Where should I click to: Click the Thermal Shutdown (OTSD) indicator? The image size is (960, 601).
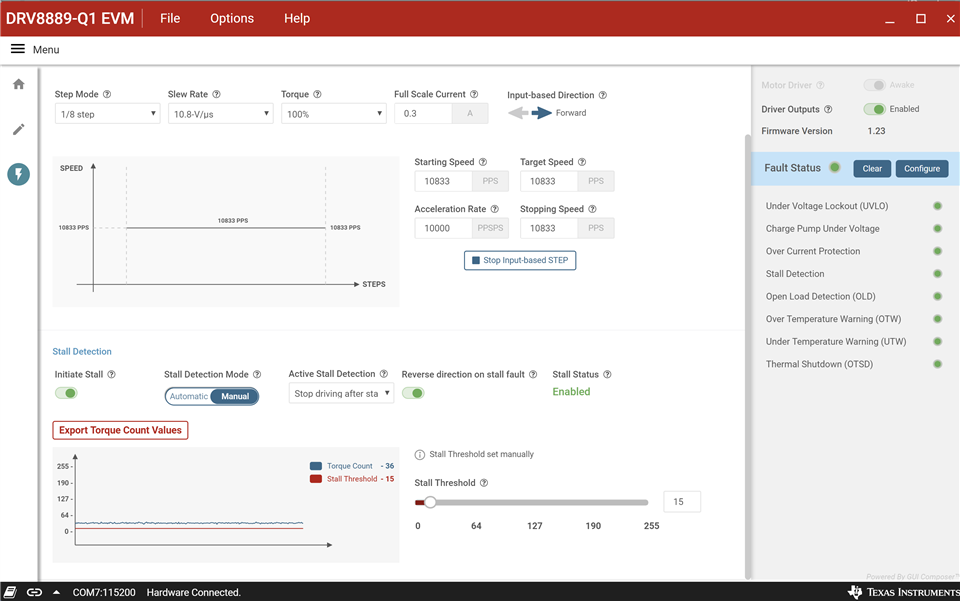937,364
